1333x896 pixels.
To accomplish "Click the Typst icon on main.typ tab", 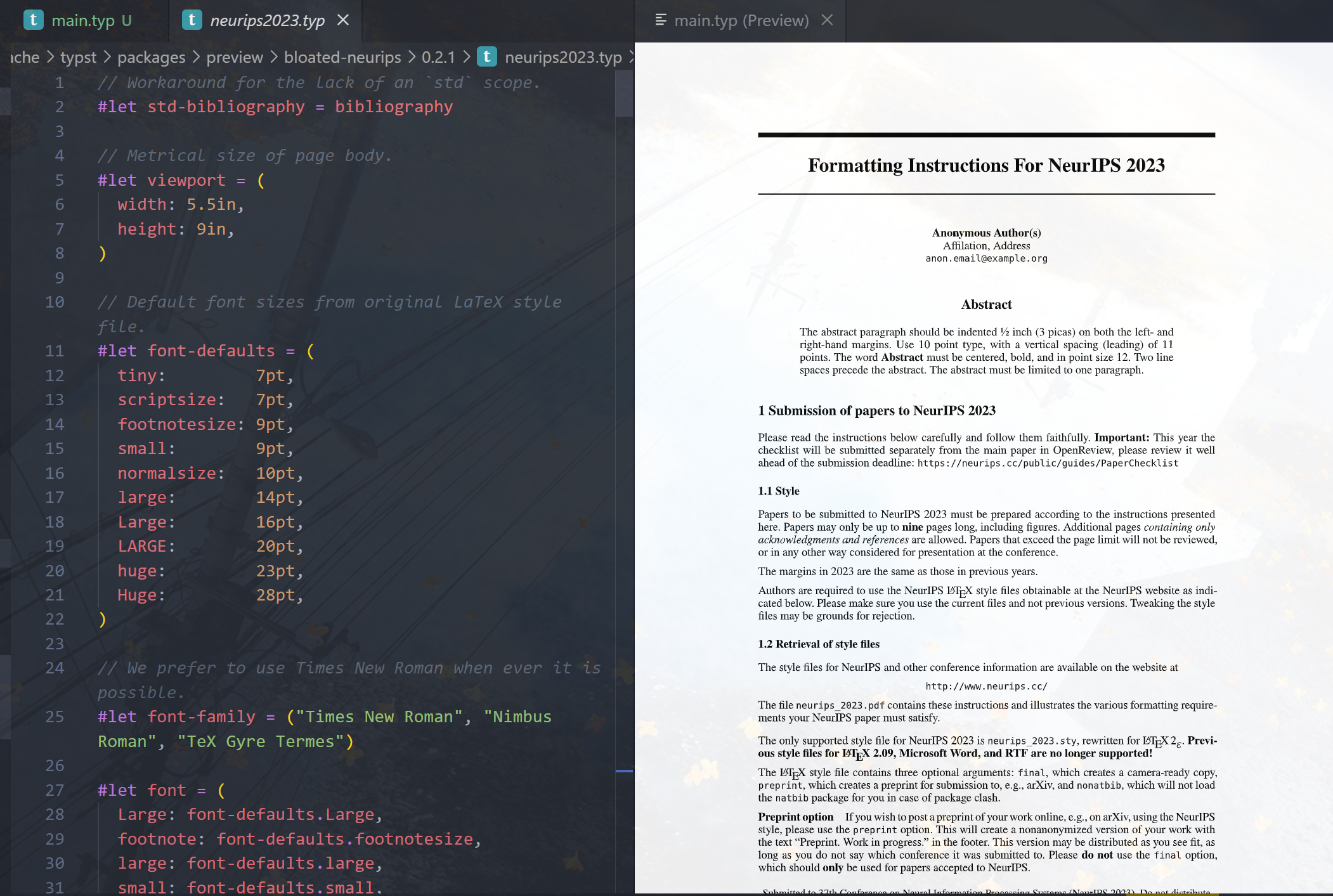I will (33, 20).
